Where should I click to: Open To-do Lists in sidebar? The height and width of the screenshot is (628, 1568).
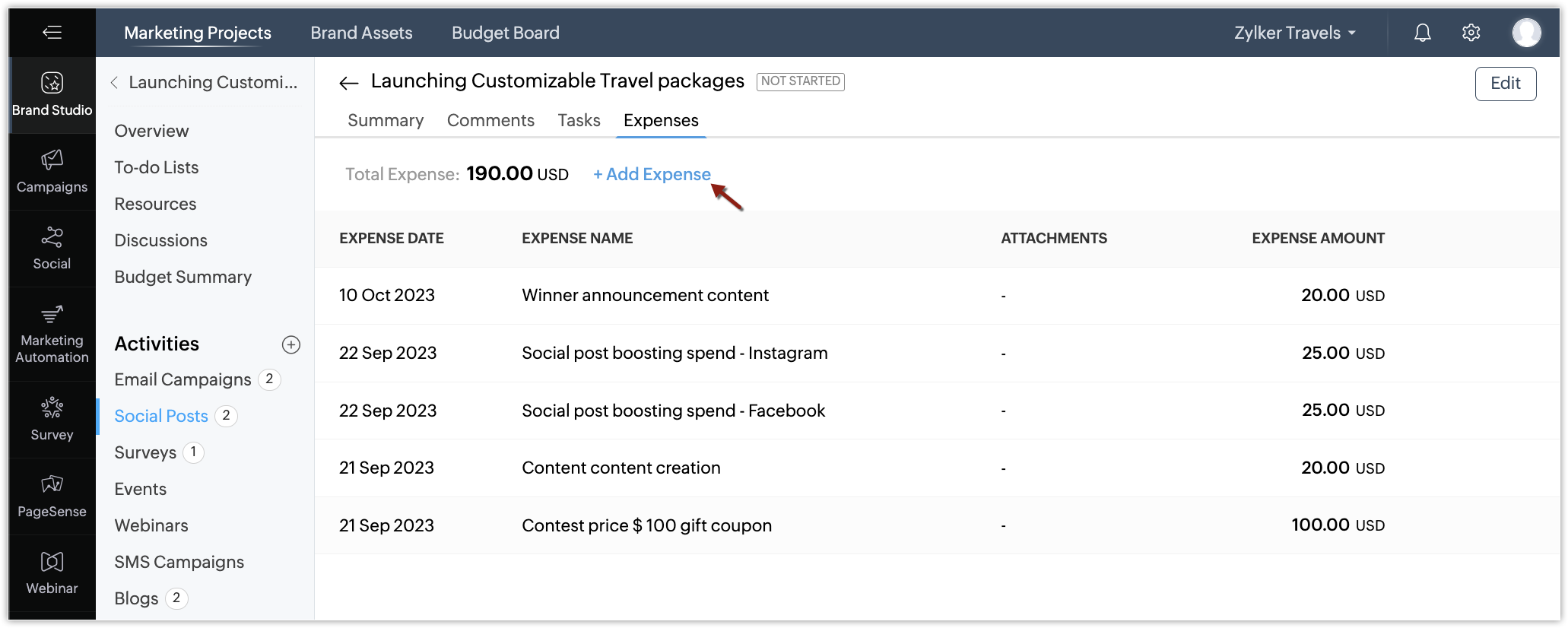point(156,167)
